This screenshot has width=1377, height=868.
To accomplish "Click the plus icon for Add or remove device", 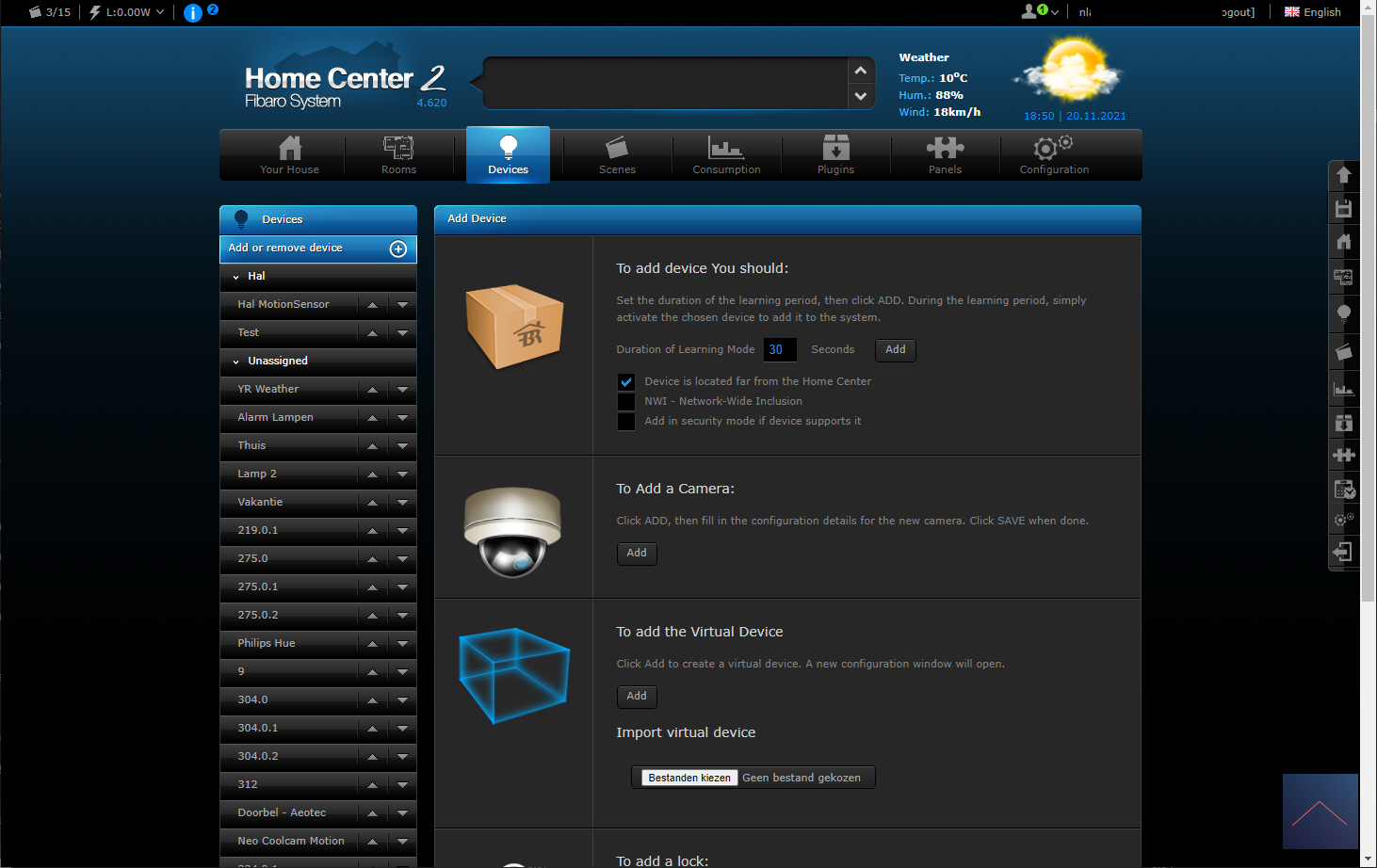I will [x=398, y=249].
